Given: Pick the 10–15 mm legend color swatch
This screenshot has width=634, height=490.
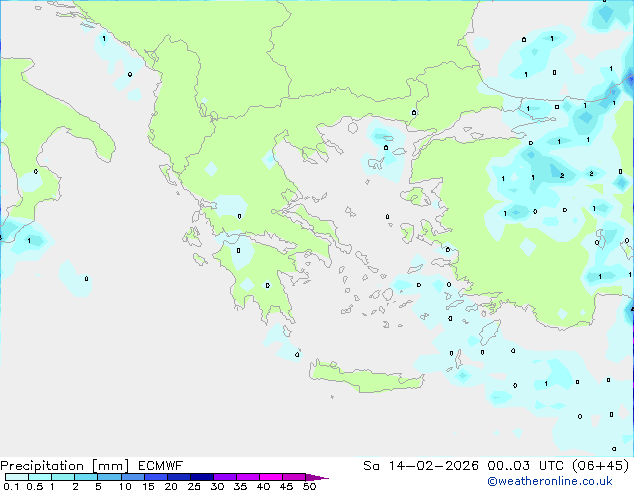Looking at the screenshot, I should 133,477.
